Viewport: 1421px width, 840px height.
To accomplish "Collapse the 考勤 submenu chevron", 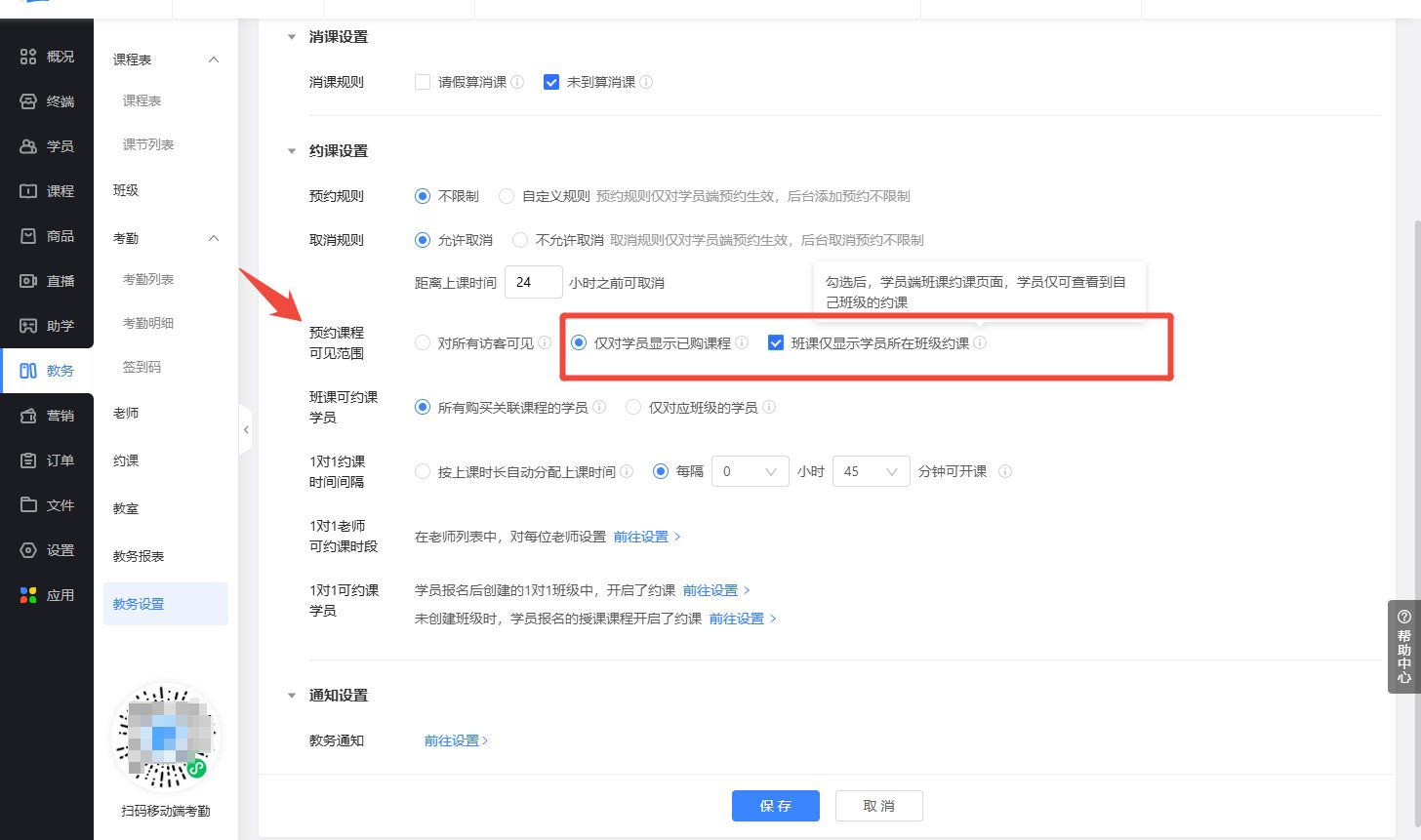I will [214, 238].
